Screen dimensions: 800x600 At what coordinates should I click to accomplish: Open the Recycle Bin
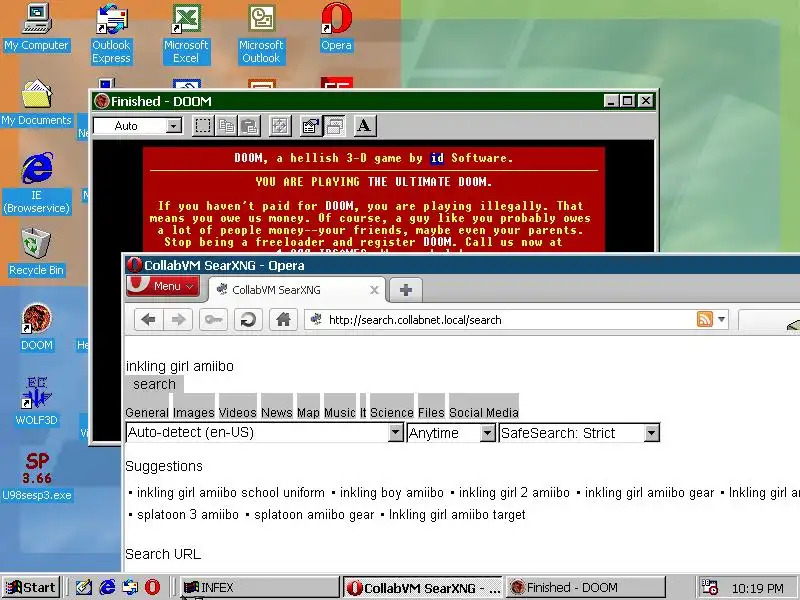[x=36, y=252]
